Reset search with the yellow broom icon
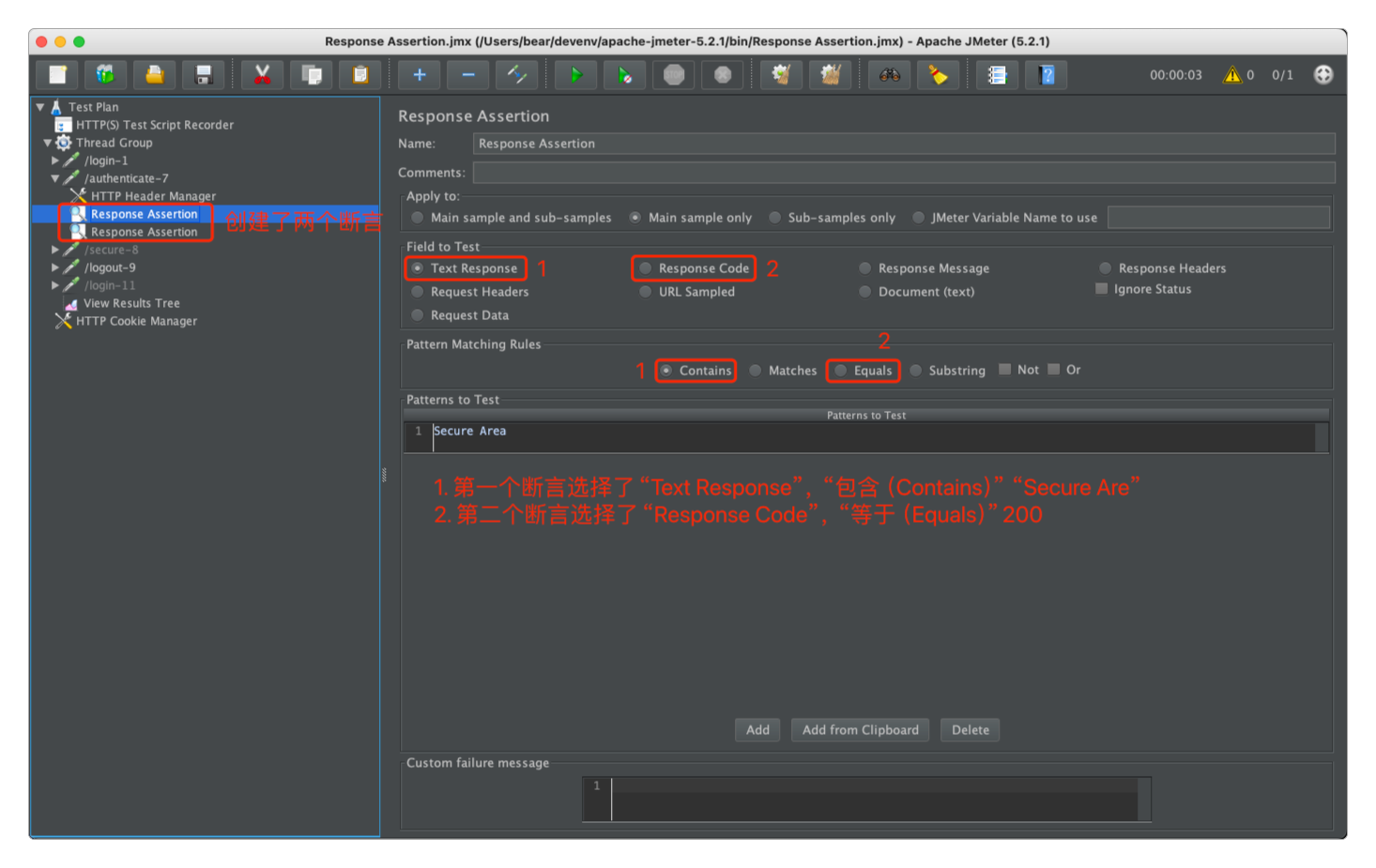The image size is (1376, 868). pos(938,75)
